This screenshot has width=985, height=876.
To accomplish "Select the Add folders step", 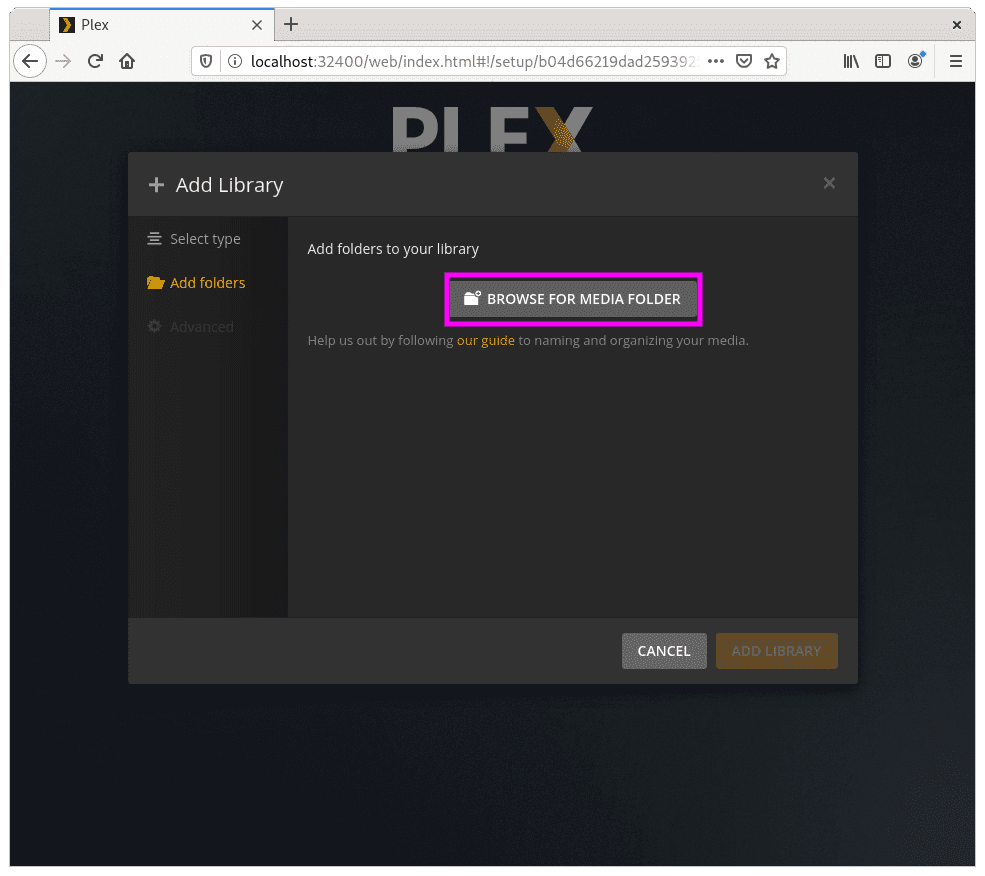I will 196,283.
